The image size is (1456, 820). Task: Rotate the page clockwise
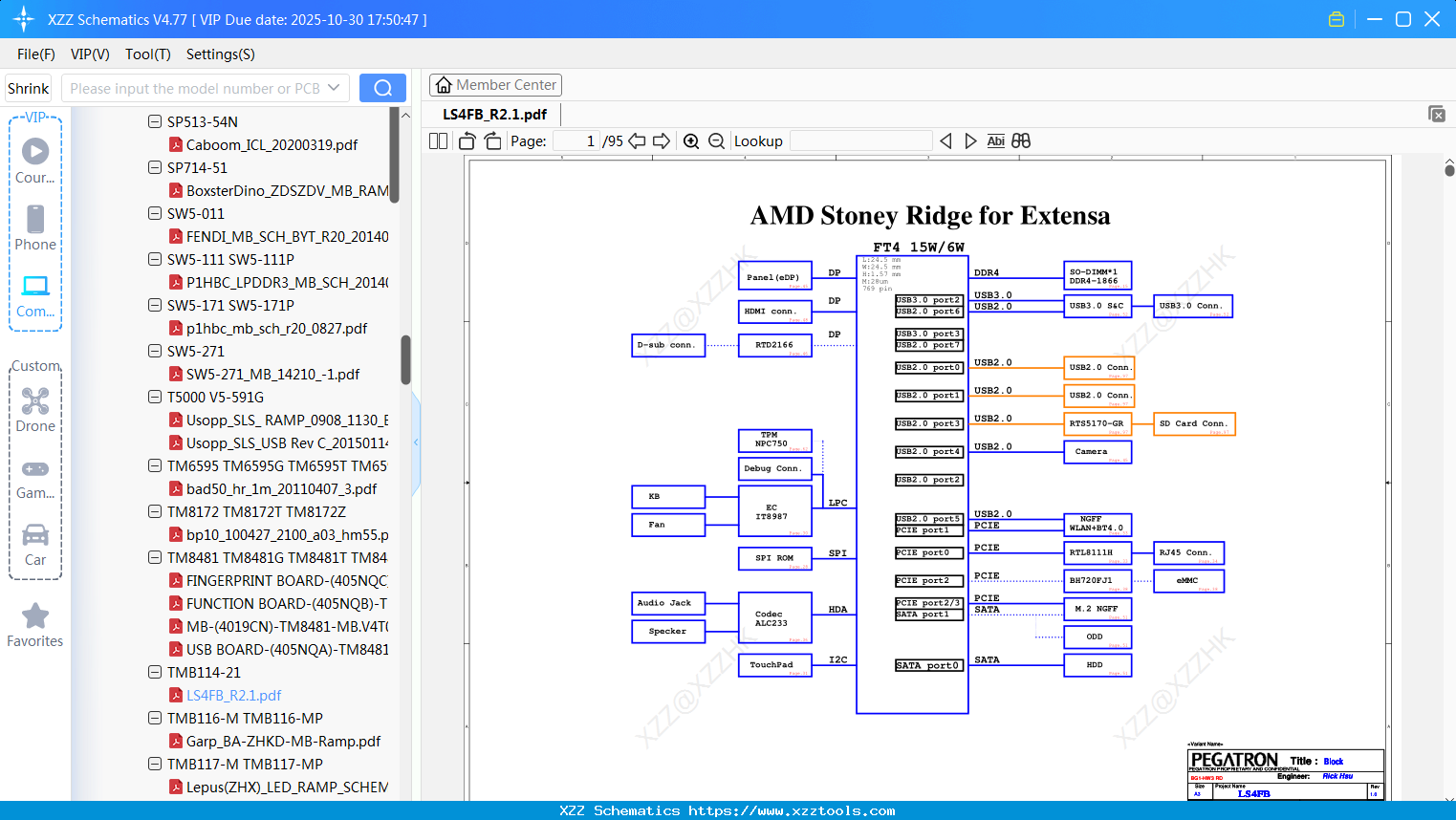[493, 141]
